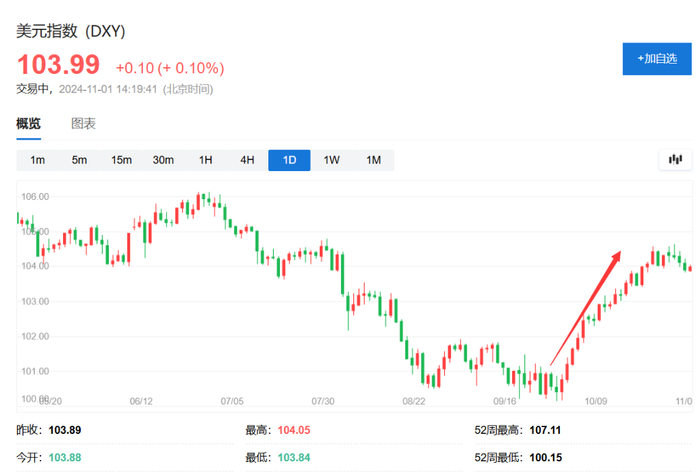Select the 1m timeframe
Screen dimensions: 700x475
(x=37, y=160)
